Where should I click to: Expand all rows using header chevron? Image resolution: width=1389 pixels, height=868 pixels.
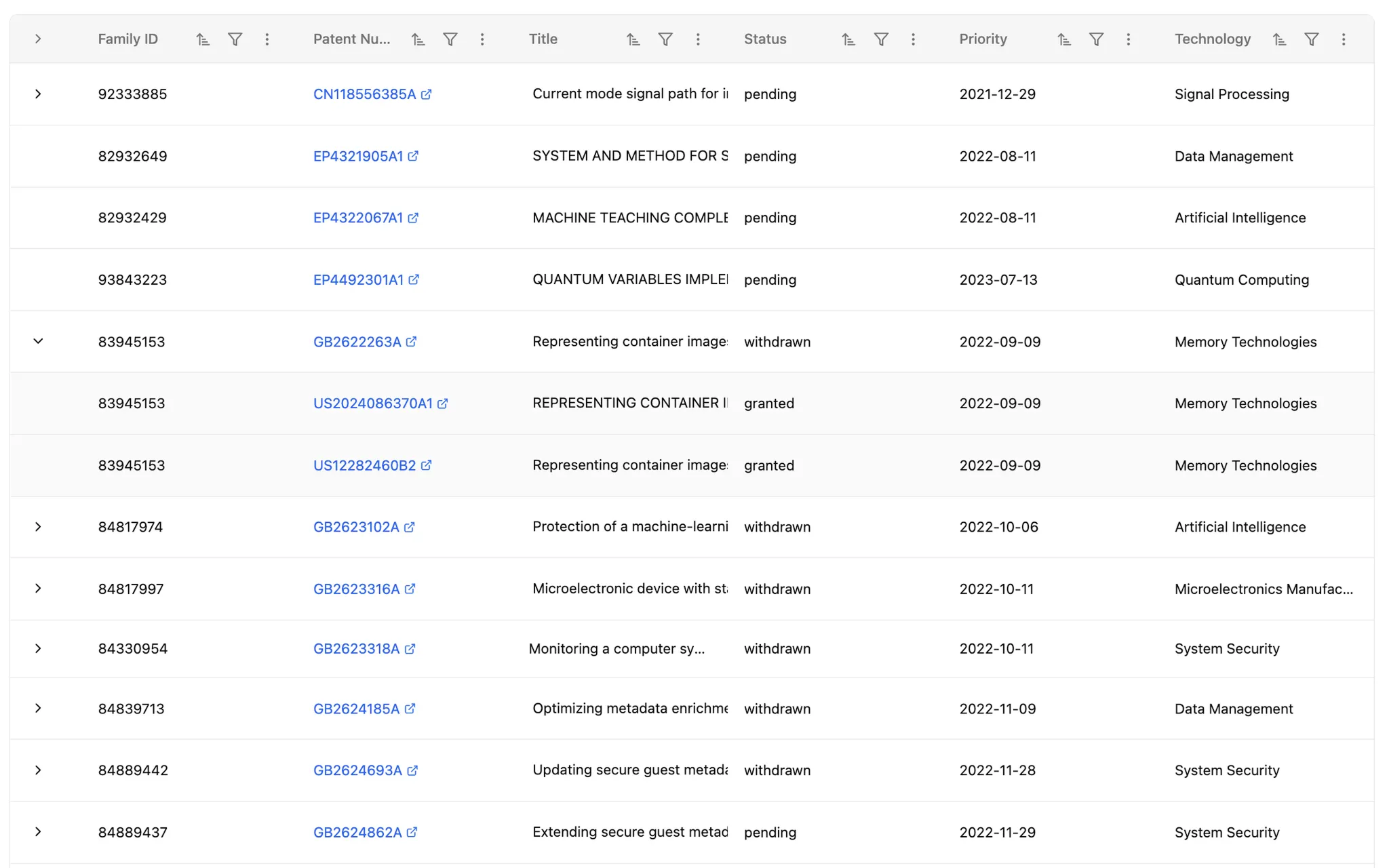pyautogui.click(x=38, y=39)
